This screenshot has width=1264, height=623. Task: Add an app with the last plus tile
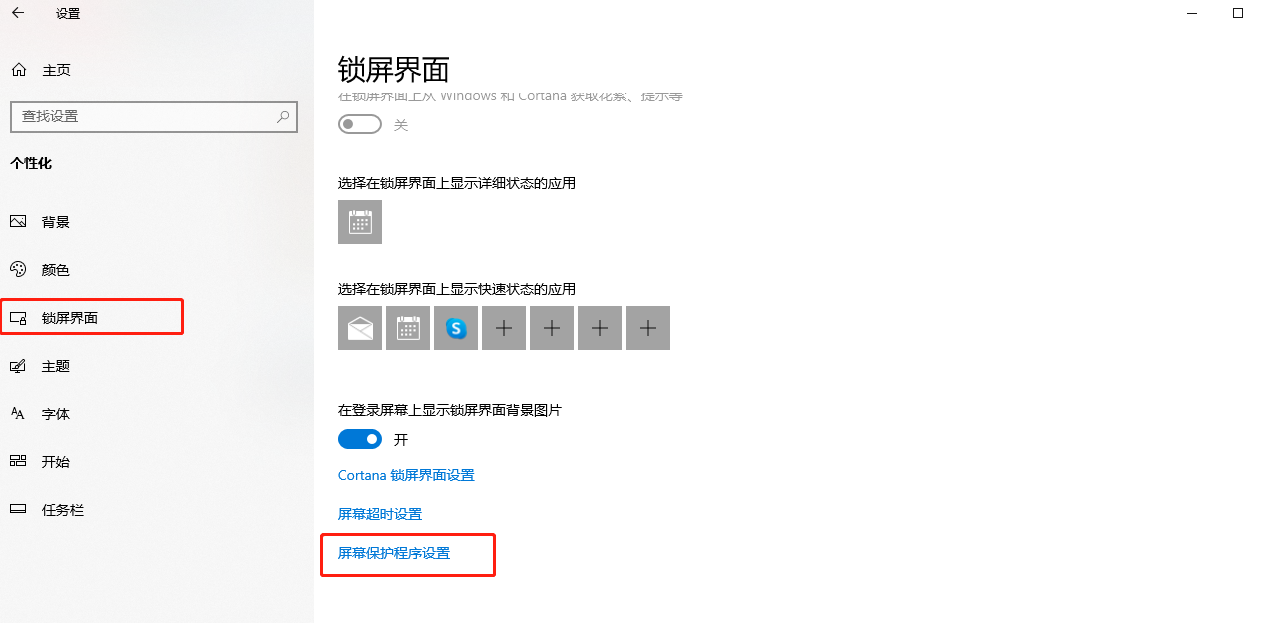648,328
